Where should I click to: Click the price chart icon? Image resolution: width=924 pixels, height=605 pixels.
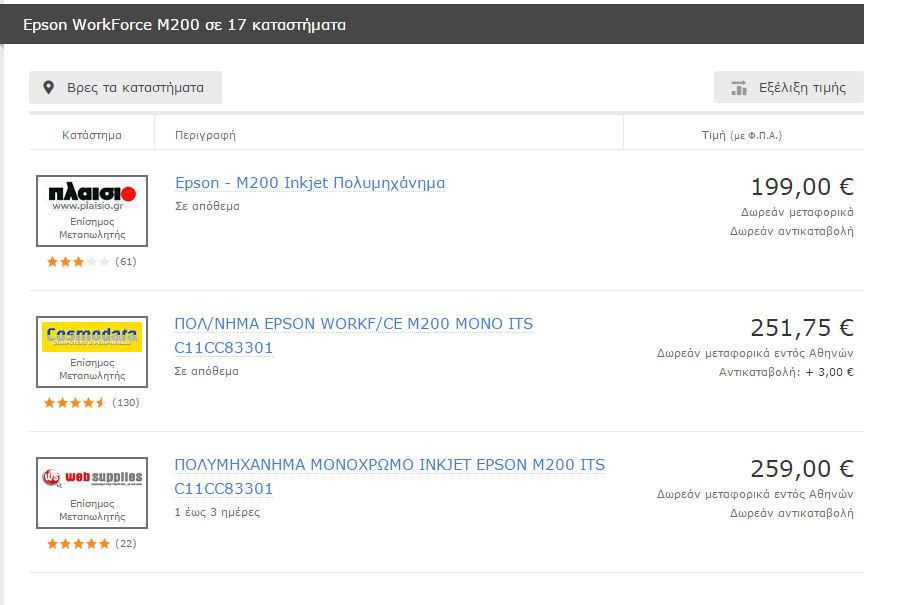739,88
